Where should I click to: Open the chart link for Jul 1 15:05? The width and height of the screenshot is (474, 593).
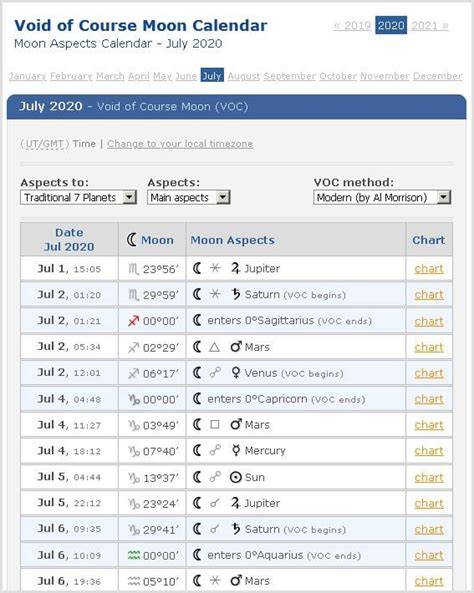(x=429, y=269)
